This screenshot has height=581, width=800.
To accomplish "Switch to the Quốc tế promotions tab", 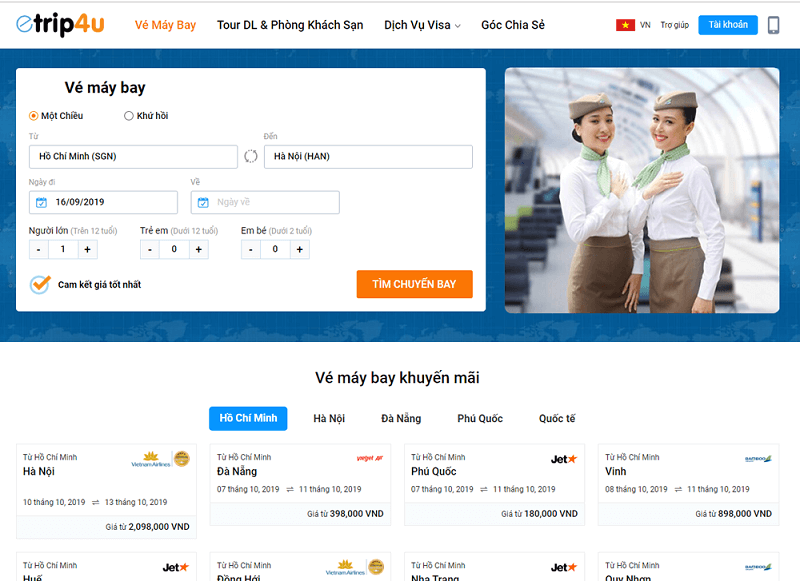I will tap(557, 418).
